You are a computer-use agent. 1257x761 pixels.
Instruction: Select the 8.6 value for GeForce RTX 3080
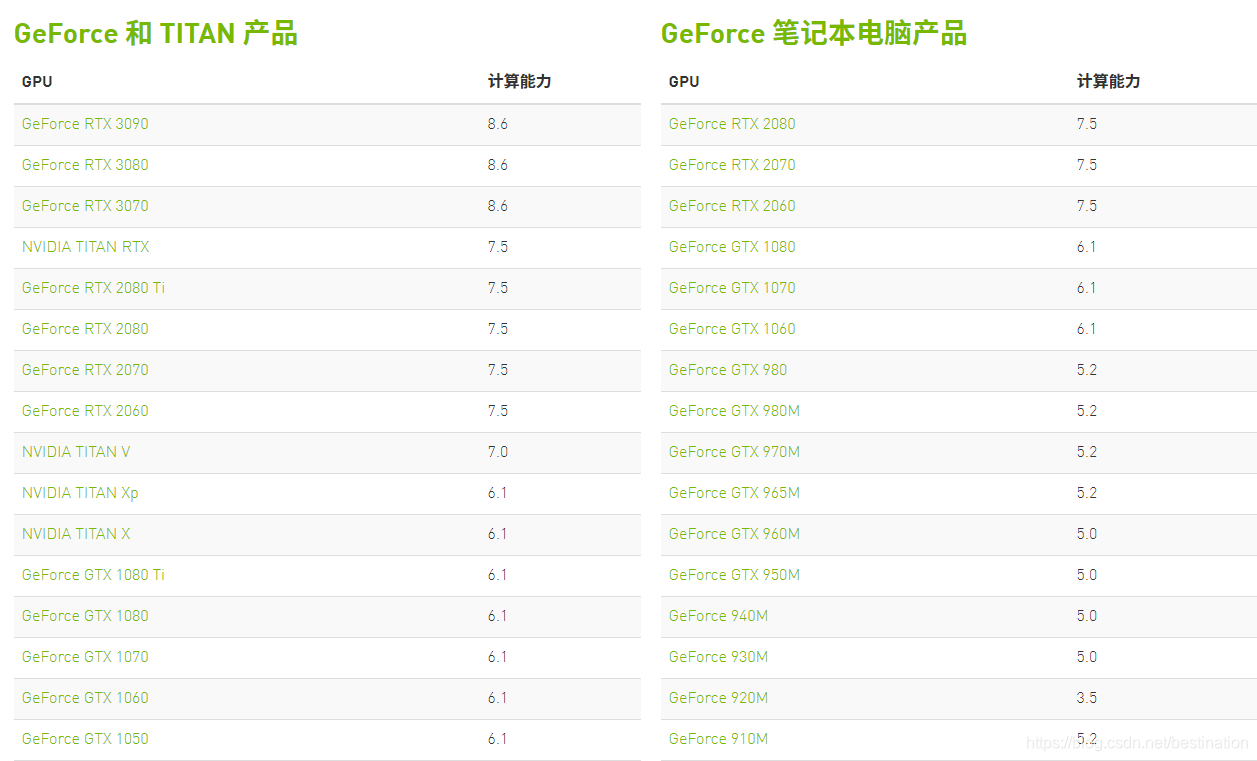tap(498, 165)
